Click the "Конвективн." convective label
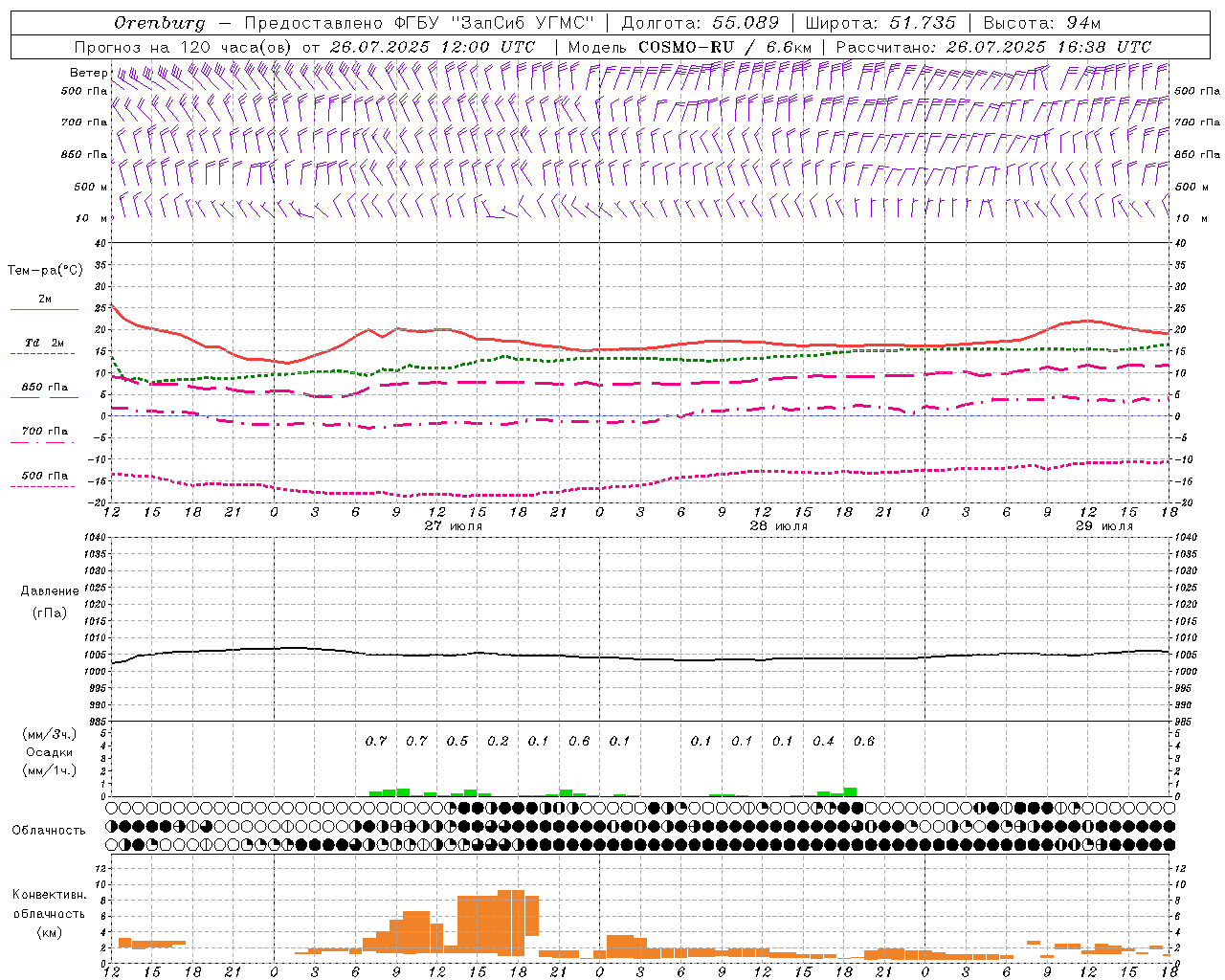 click(49, 895)
